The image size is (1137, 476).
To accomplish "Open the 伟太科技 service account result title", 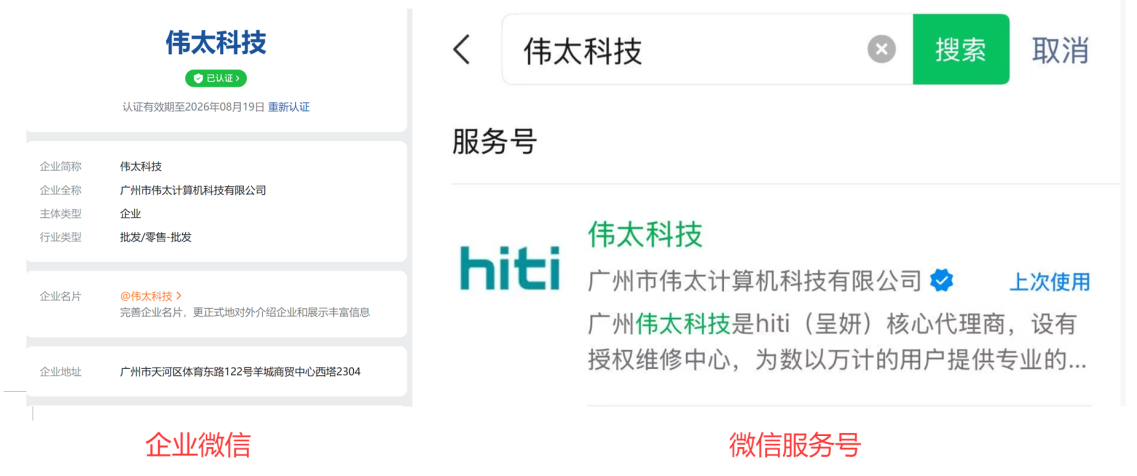I will point(645,234).
